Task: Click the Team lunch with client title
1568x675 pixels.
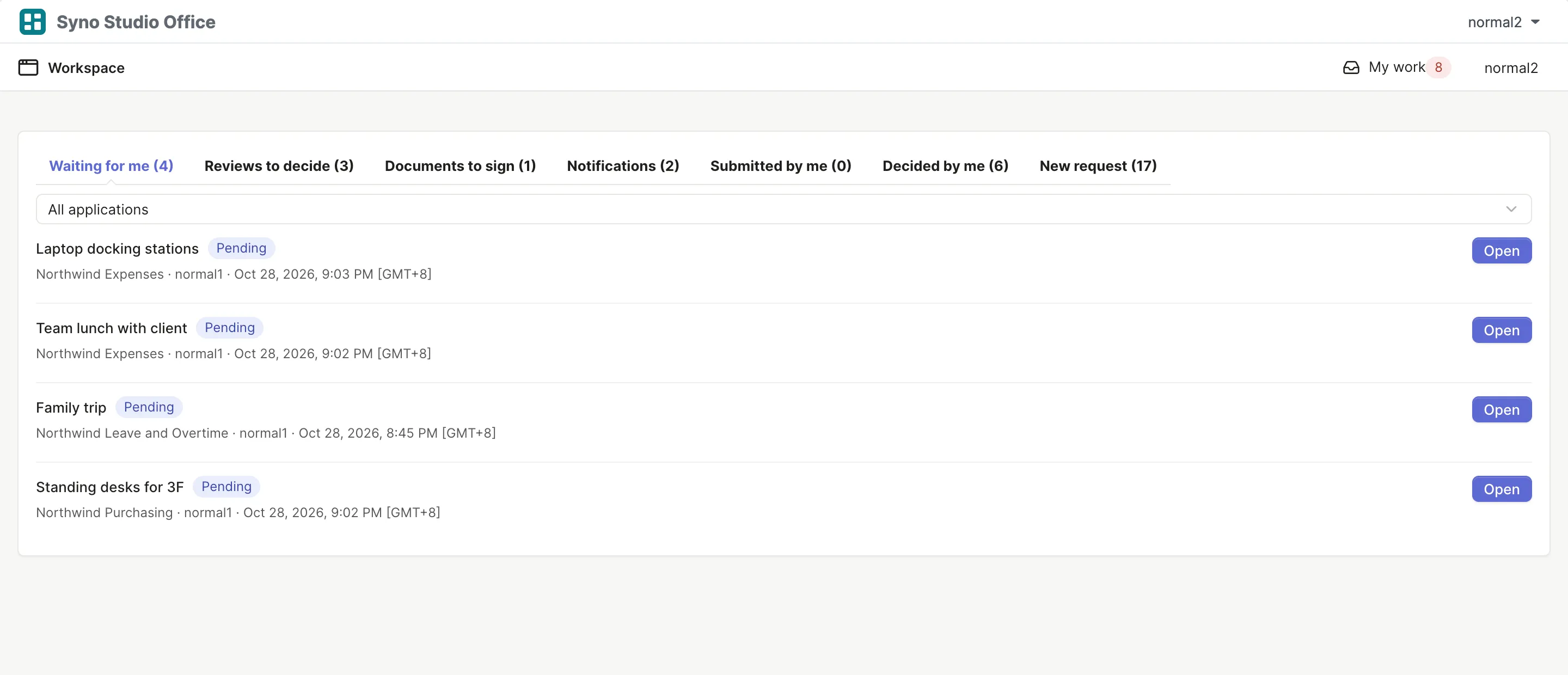Action: click(112, 328)
